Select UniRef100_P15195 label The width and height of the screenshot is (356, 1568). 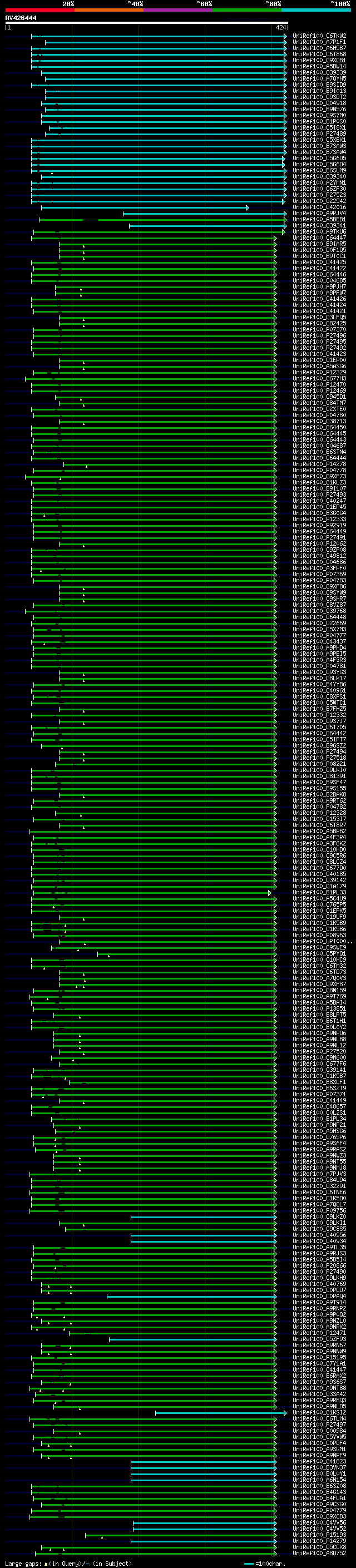tap(319, 1357)
